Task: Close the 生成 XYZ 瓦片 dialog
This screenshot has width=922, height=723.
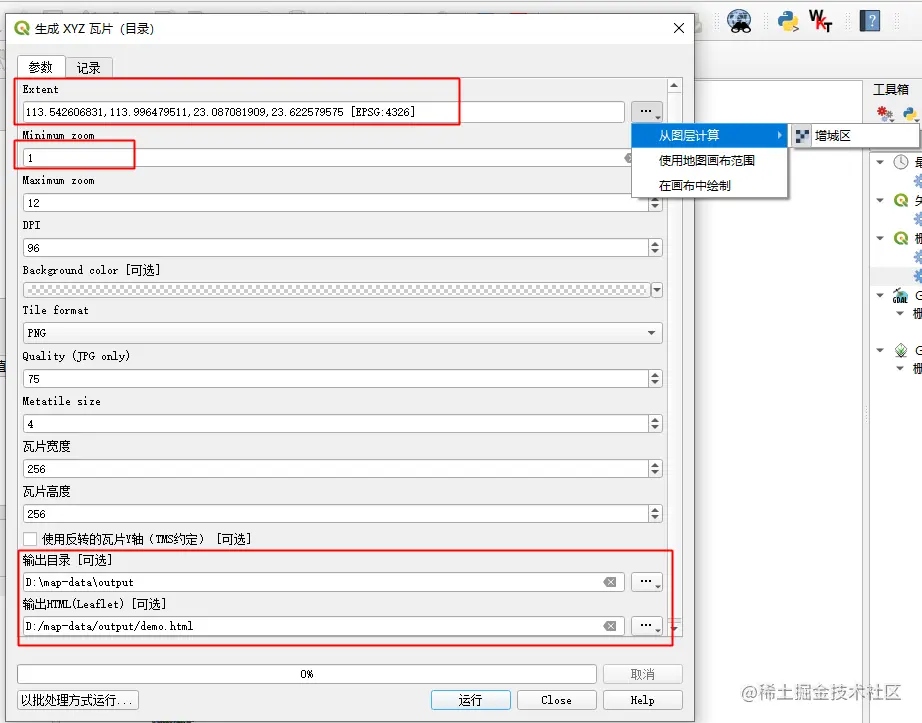Action: [x=679, y=28]
